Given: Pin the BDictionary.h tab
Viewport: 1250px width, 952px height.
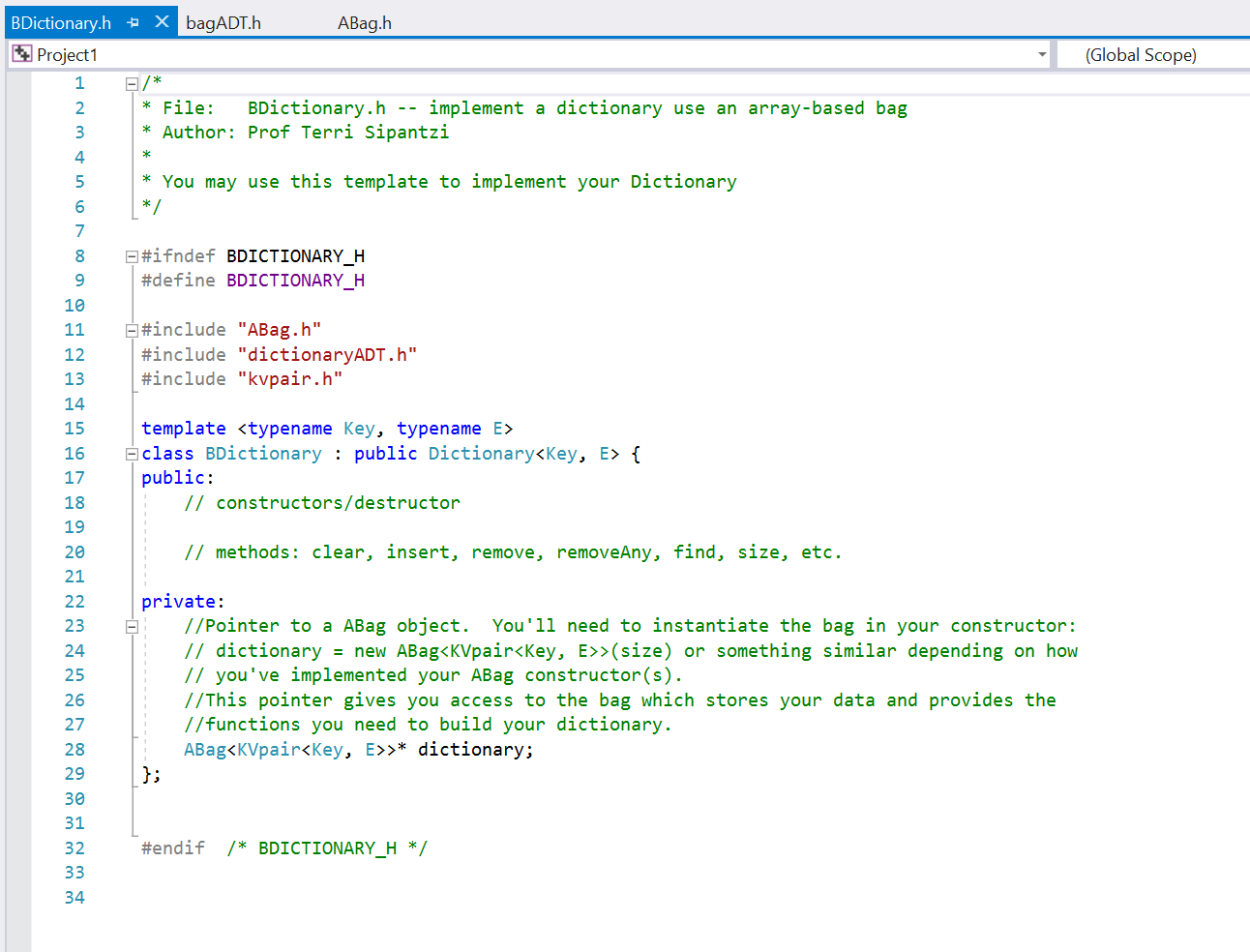Looking at the screenshot, I should coord(134,22).
